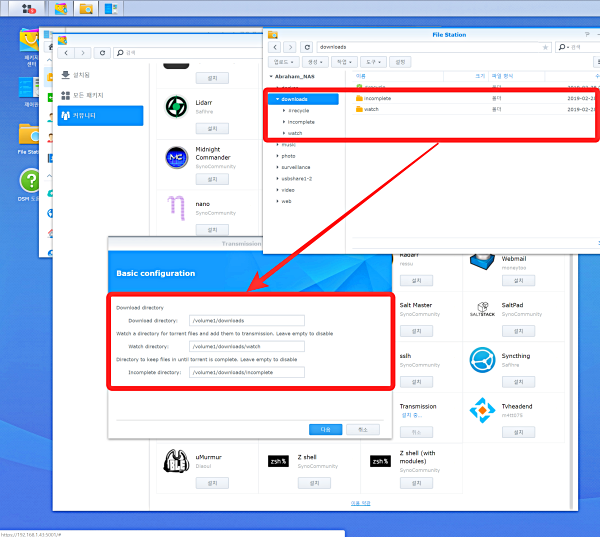Open the 업로드 (Upload) dropdown
This screenshot has width=600, height=537.
284,62
